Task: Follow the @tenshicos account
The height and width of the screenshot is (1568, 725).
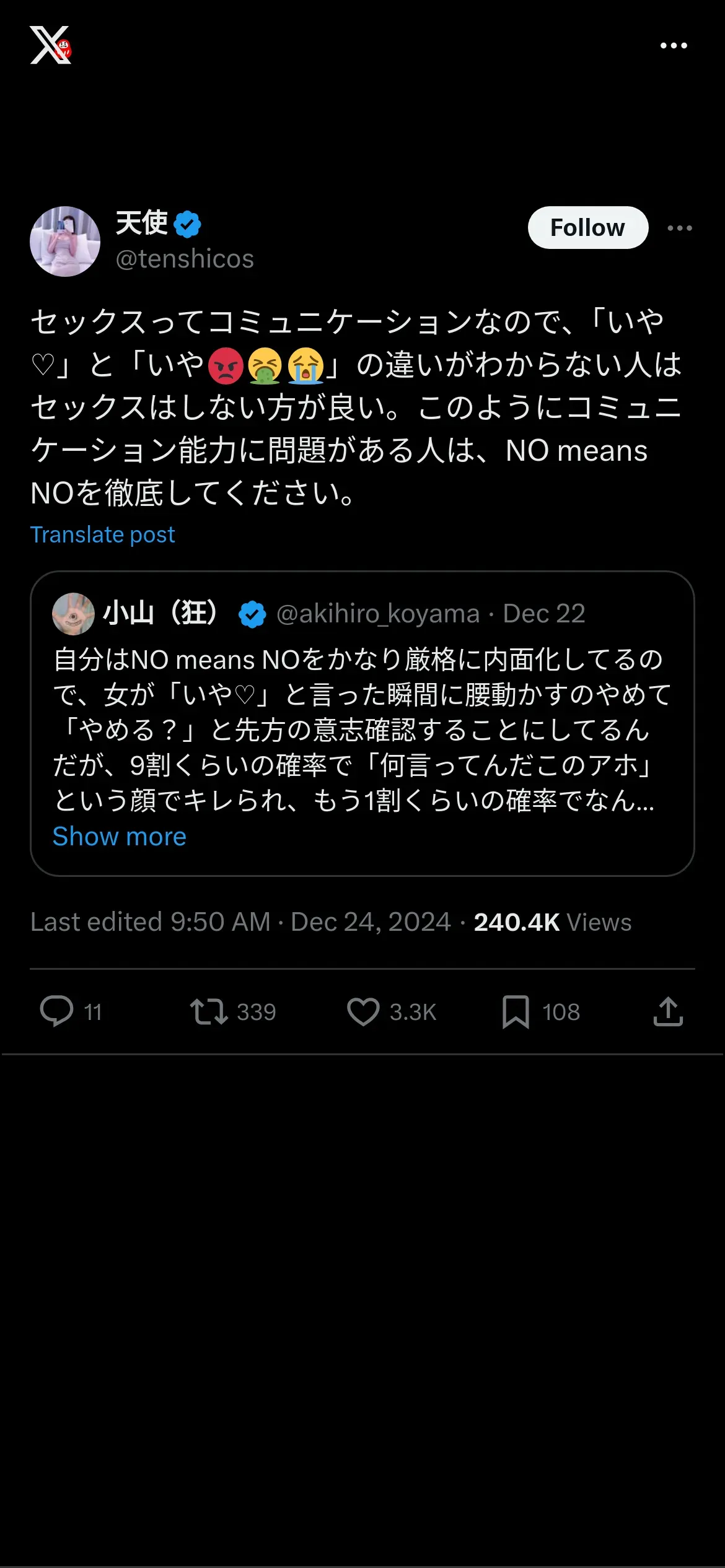Action: pos(588,227)
